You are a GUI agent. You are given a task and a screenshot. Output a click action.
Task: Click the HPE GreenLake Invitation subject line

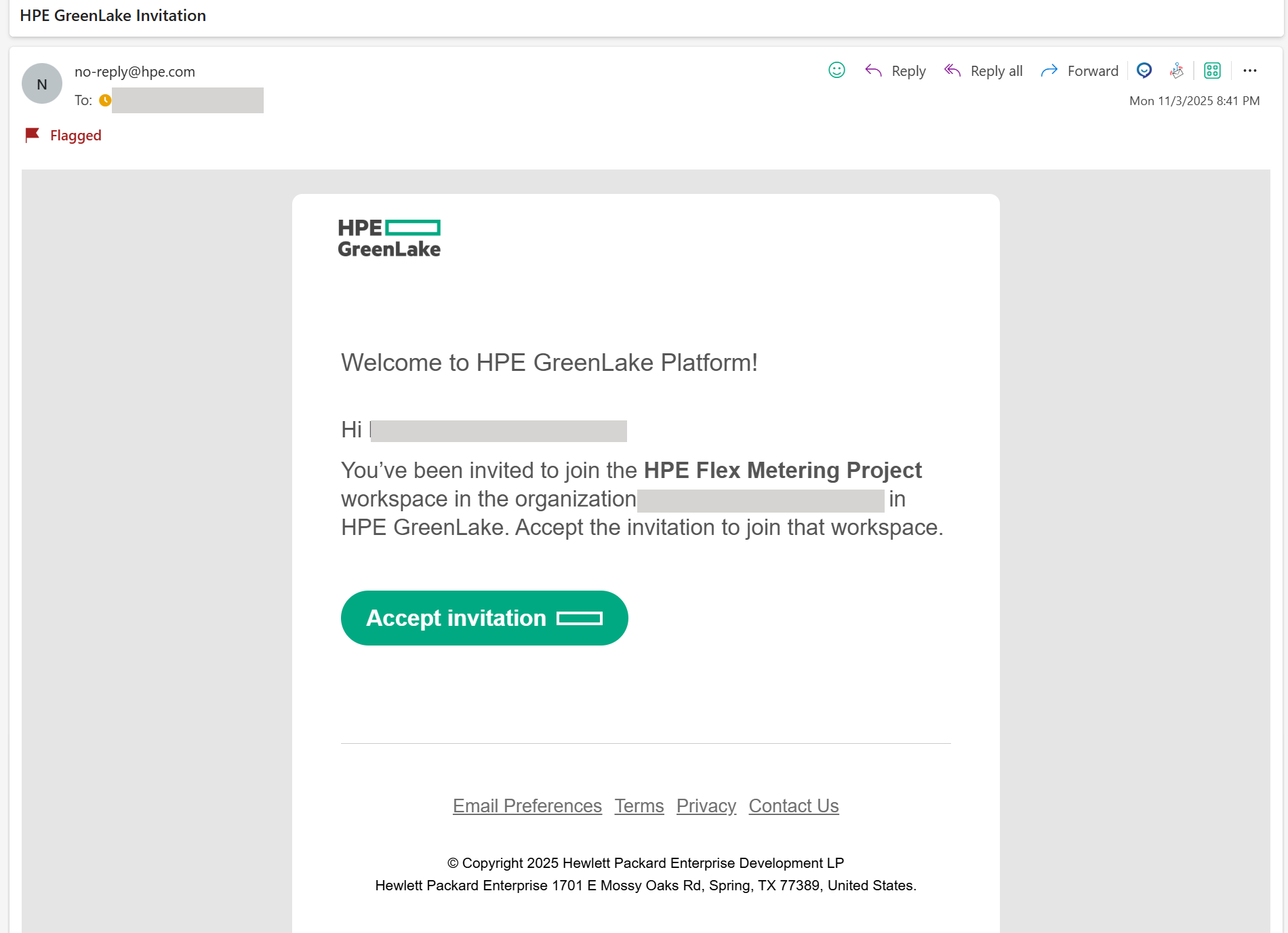tap(113, 16)
